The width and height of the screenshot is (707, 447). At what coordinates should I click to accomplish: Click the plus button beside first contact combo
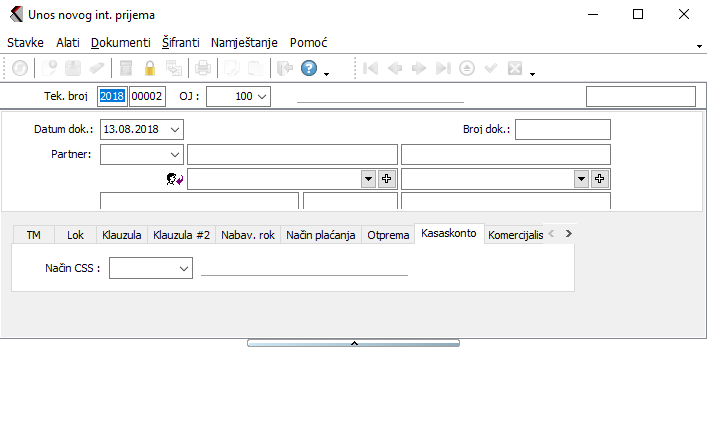click(x=387, y=178)
